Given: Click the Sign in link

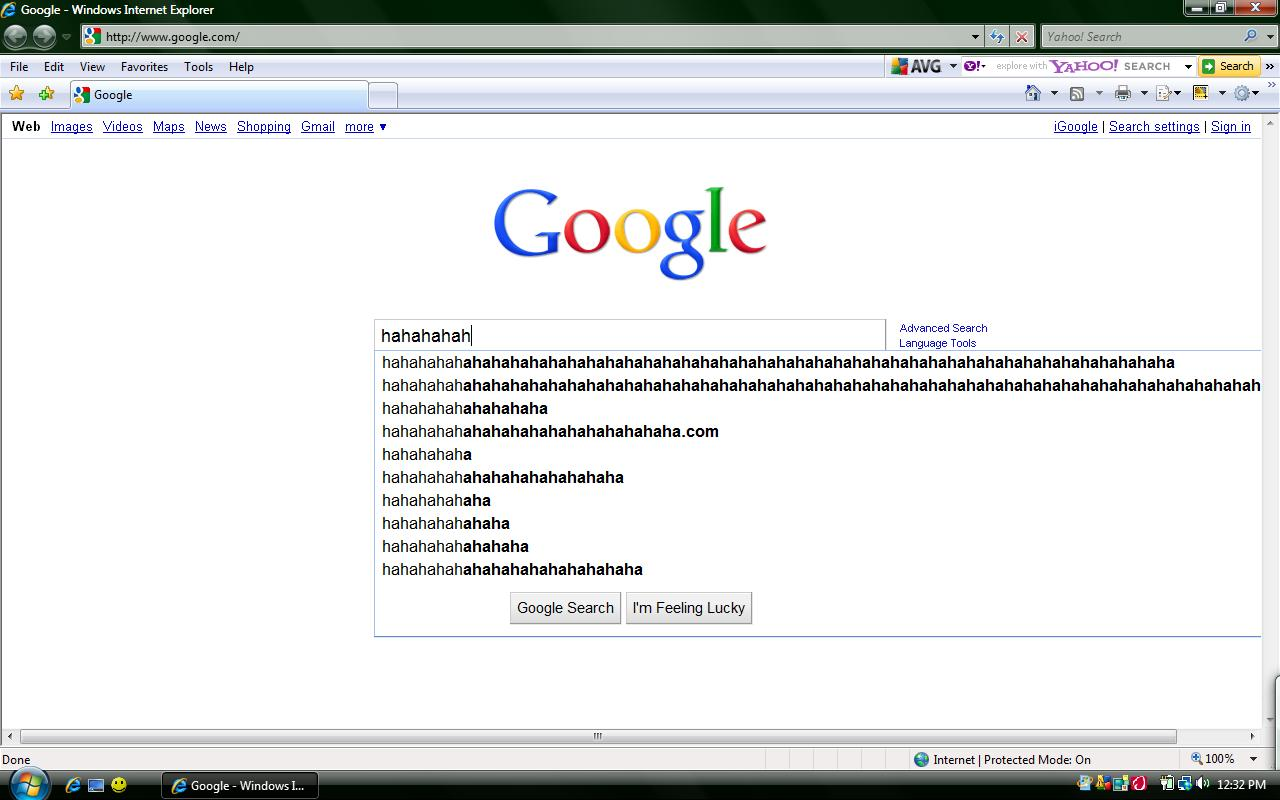Looking at the screenshot, I should click(1231, 127).
